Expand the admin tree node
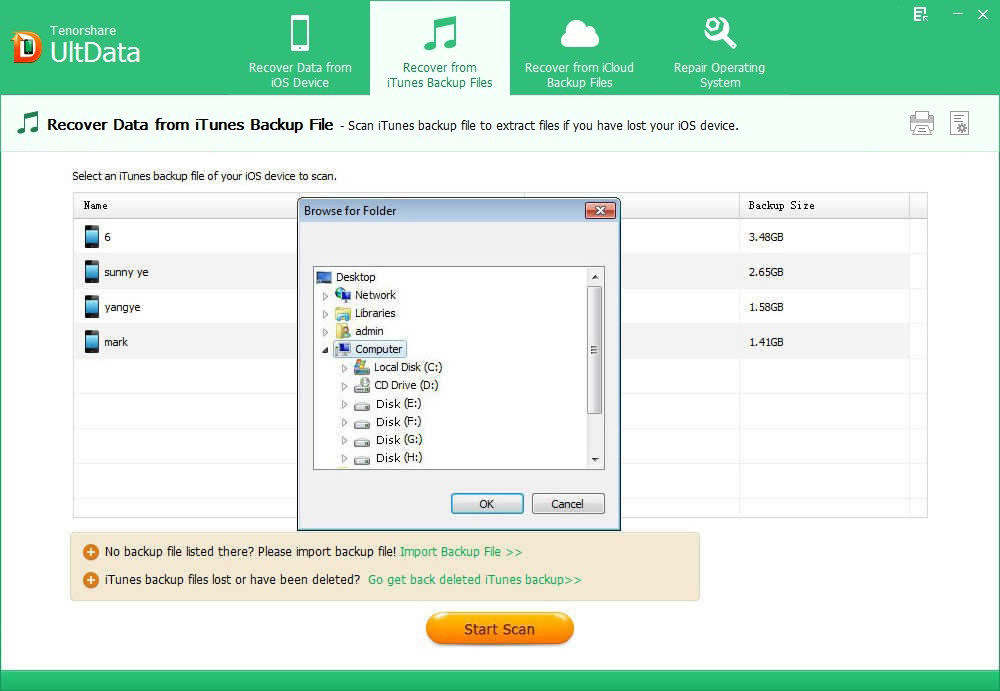Screen dimensions: 1000x691 pyautogui.click(x=325, y=332)
